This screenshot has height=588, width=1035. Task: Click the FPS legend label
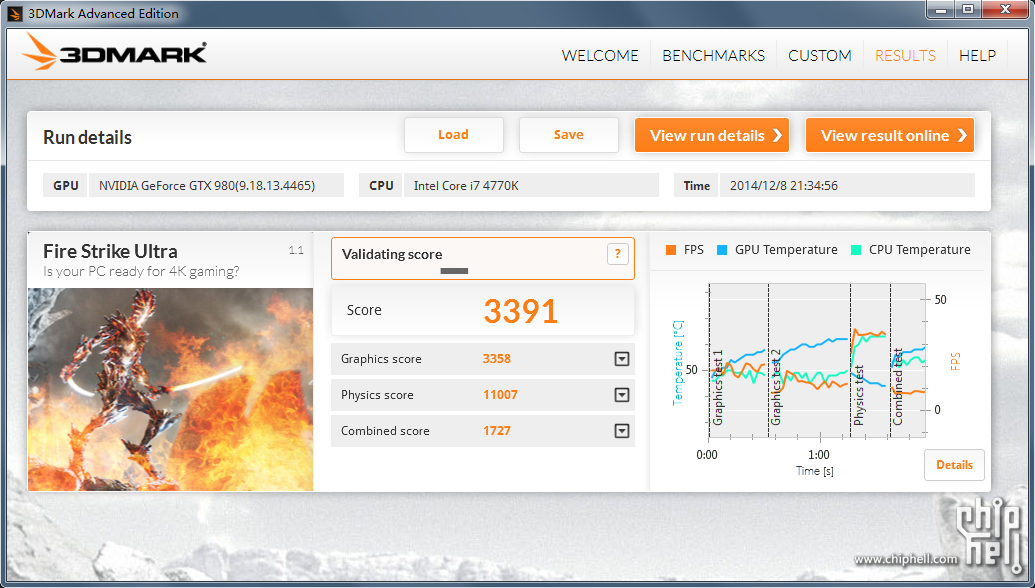click(694, 250)
